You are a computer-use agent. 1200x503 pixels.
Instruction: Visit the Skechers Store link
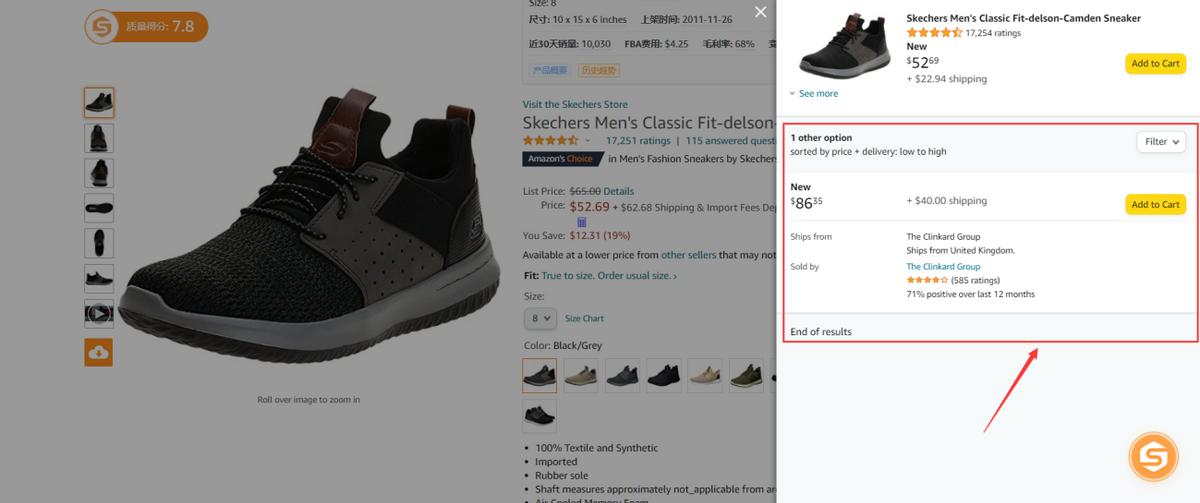click(x=575, y=104)
